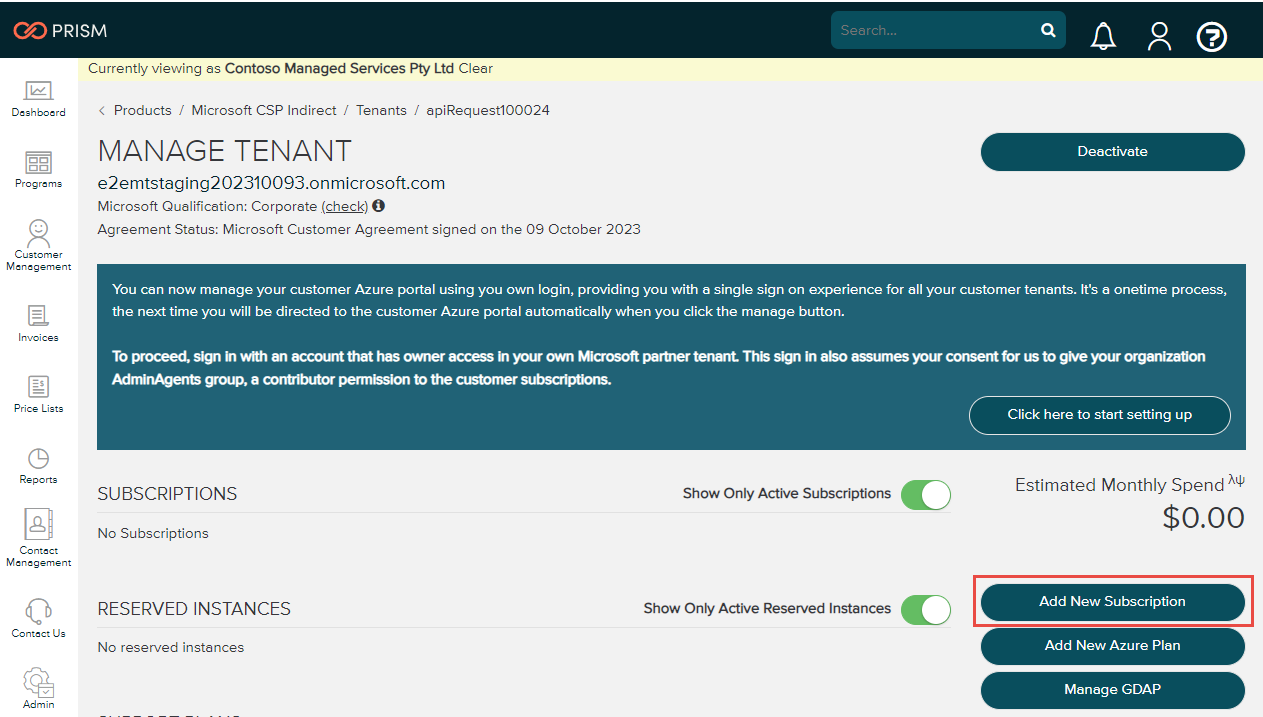Image resolution: width=1263 pixels, height=717 pixels.
Task: Click the breadcrumb back chevron
Action: (101, 110)
